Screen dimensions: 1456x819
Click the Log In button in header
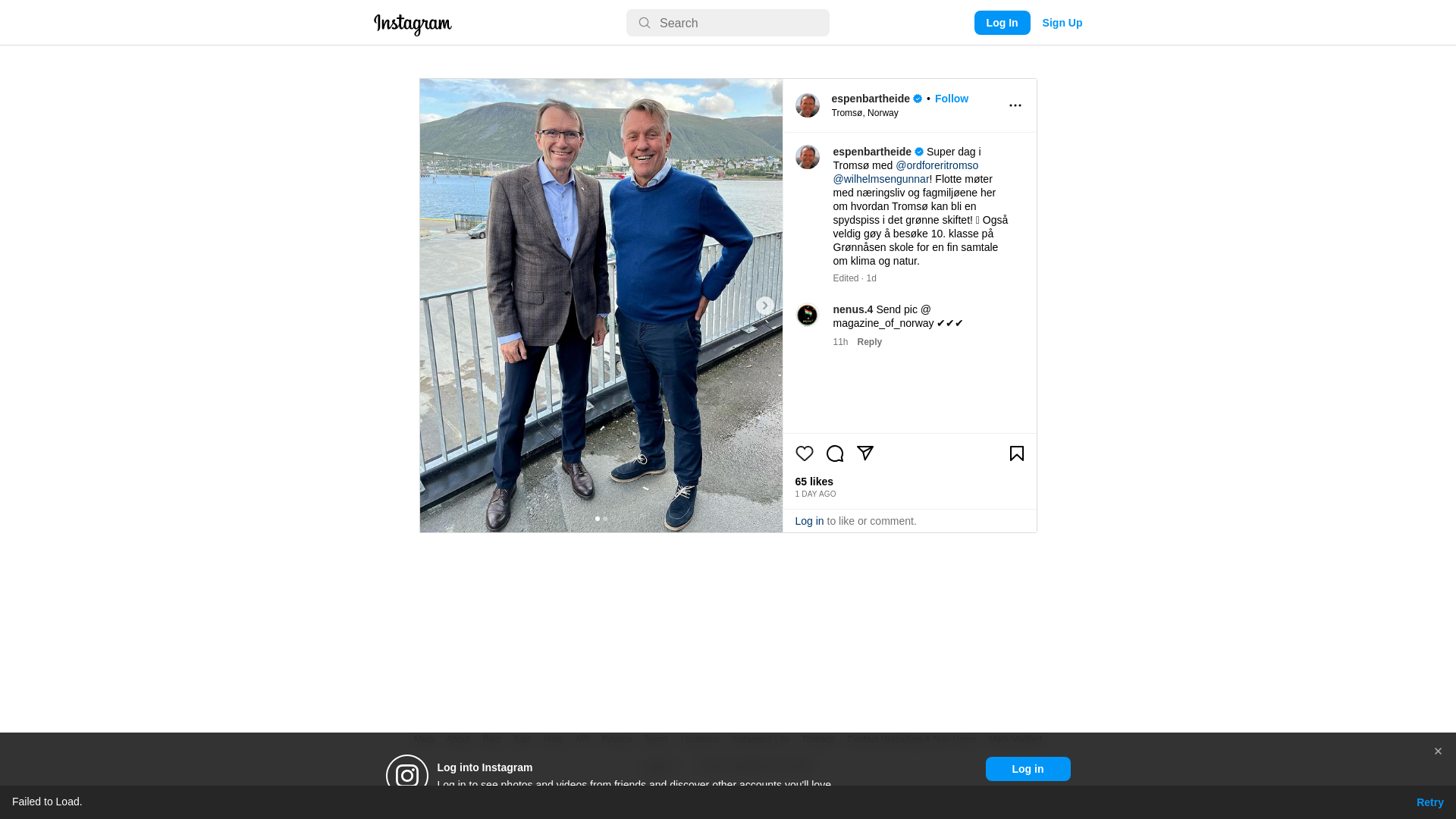pos(1002,23)
